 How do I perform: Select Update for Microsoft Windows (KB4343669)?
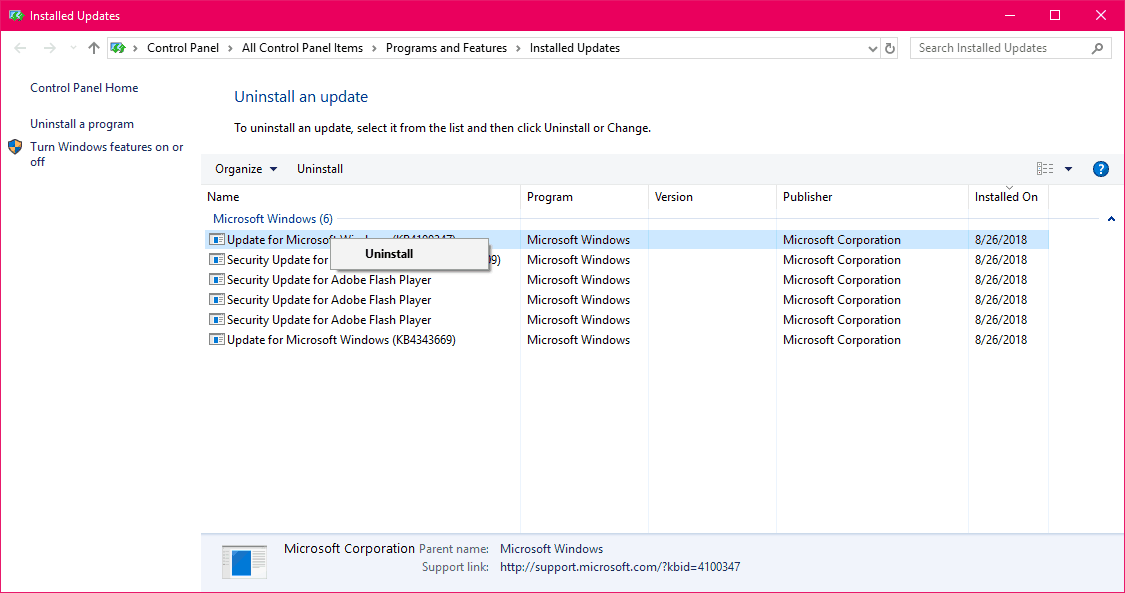[341, 340]
